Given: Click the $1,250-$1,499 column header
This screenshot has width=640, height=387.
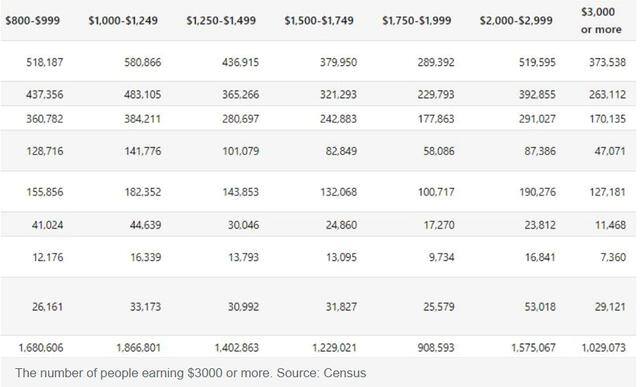Looking at the screenshot, I should click(x=221, y=20).
